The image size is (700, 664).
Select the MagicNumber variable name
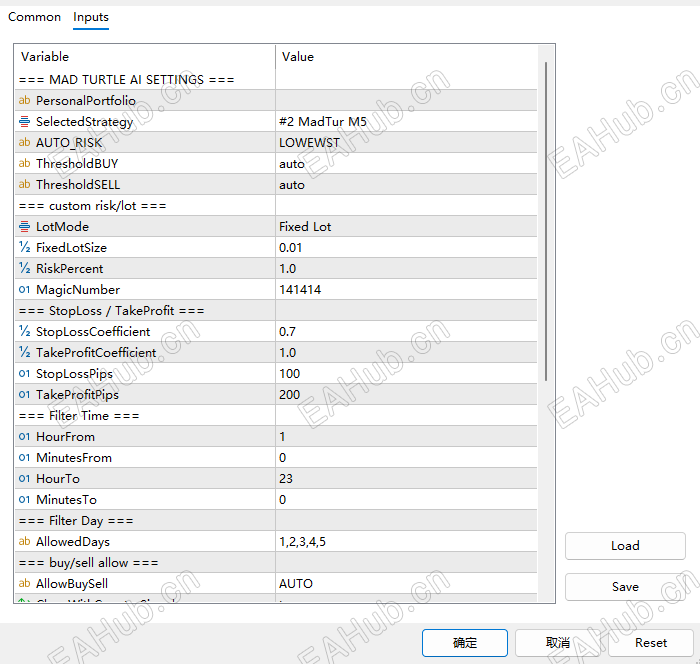78,289
